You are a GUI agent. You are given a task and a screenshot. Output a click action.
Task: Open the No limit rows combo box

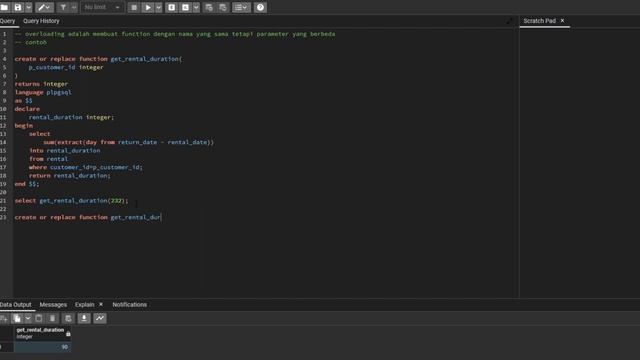[102, 7]
